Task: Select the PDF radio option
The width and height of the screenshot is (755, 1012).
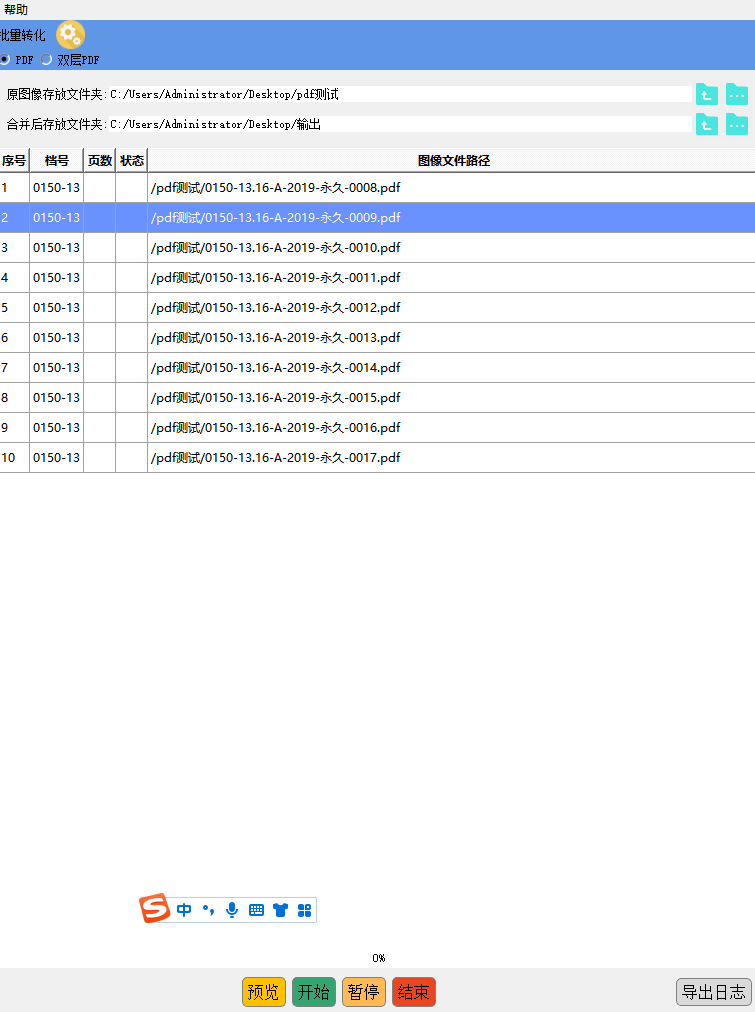Action: 5,60
